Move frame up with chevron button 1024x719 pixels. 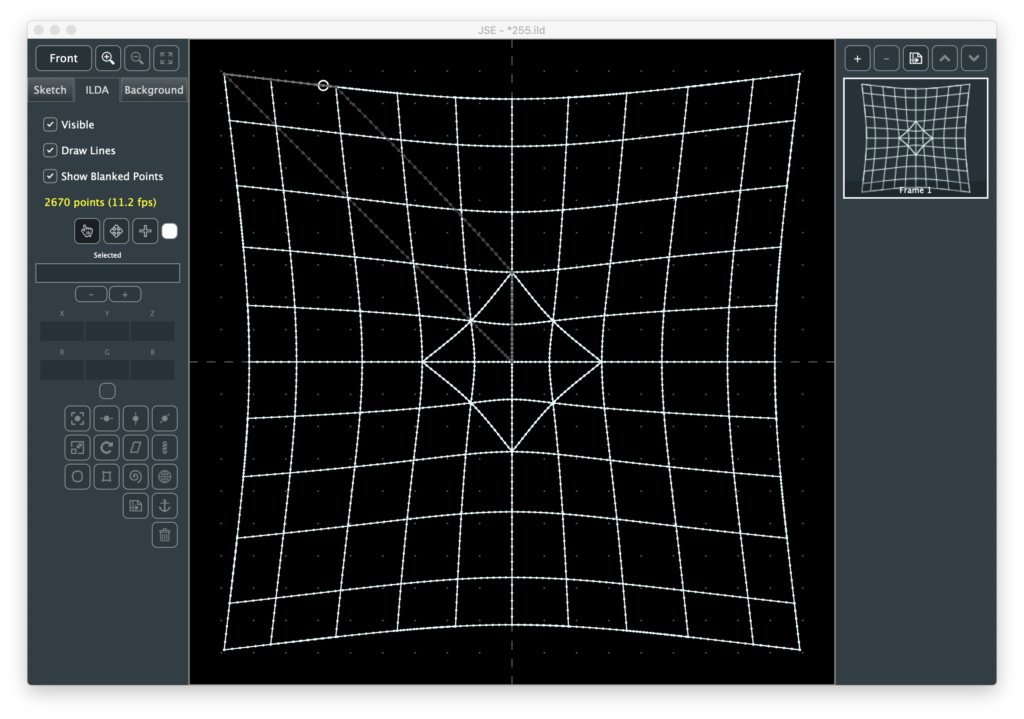click(x=945, y=58)
